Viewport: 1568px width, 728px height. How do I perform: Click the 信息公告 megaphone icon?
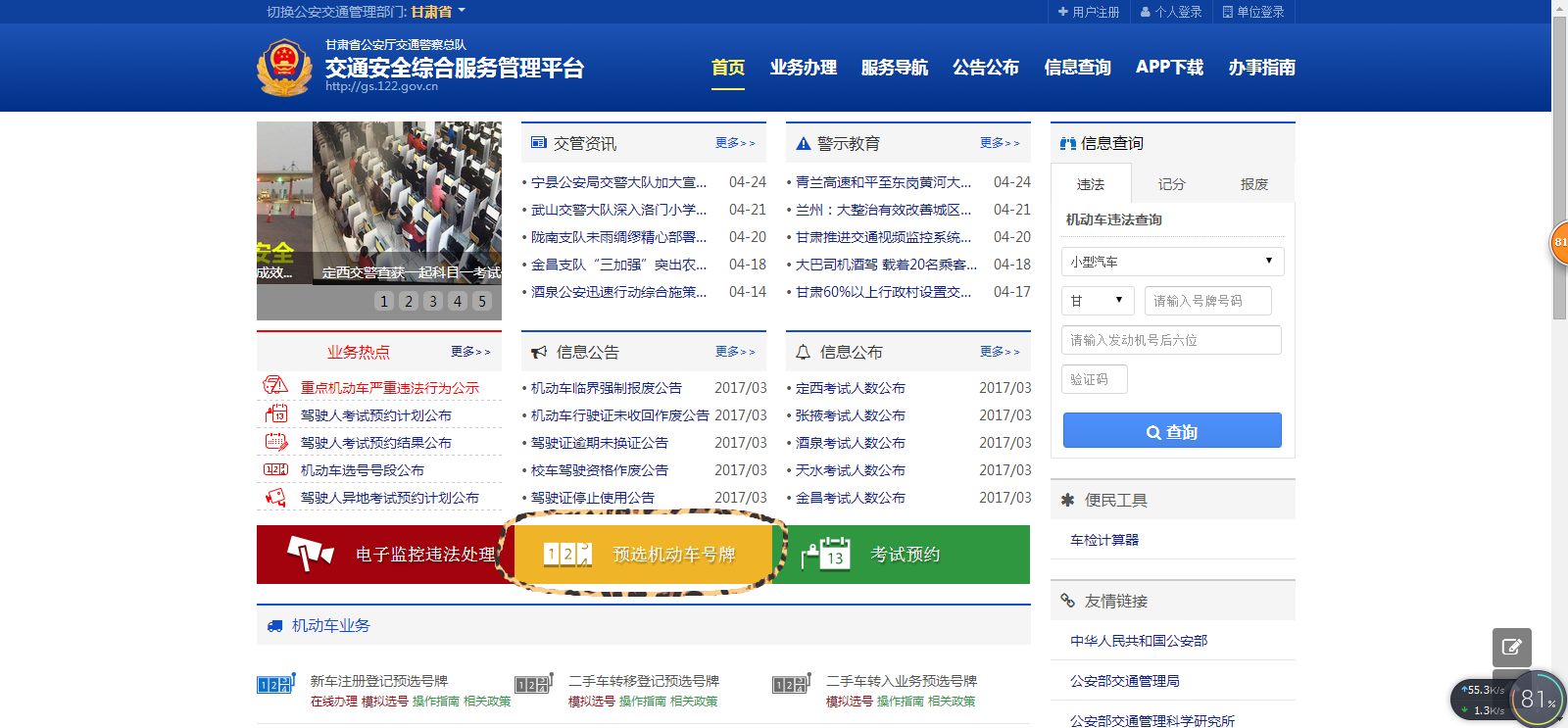coord(539,352)
